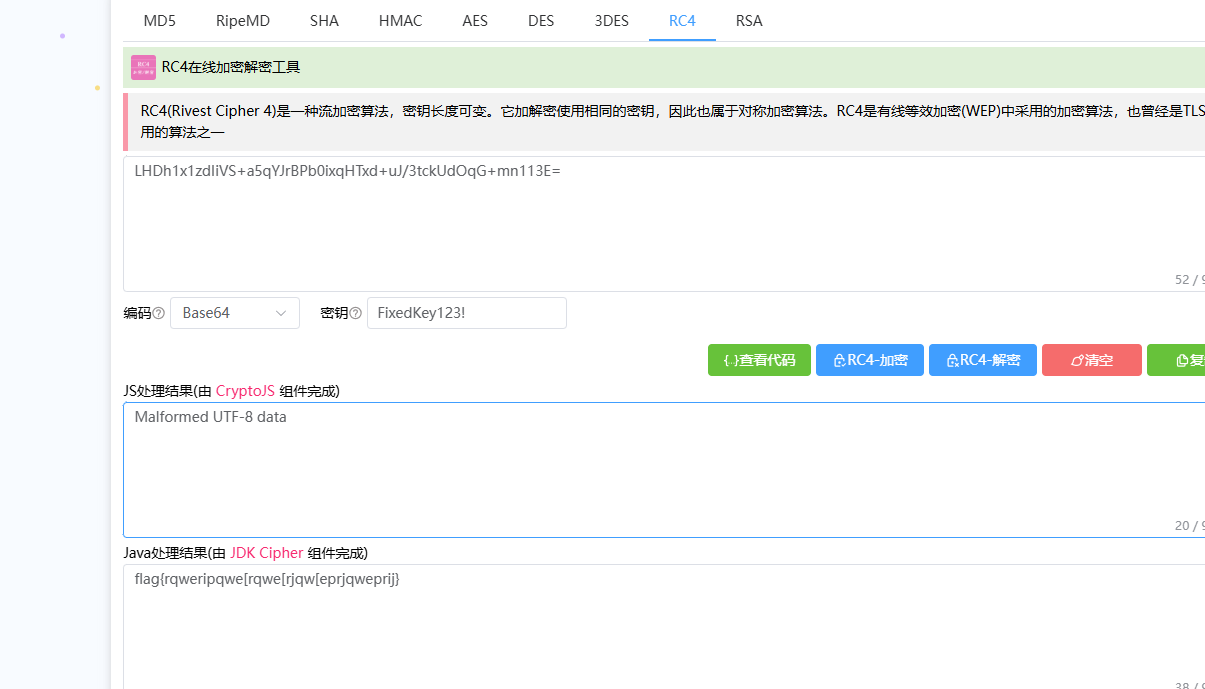
Task: Click the JS result box showing Malformed UTF-8
Action: coord(660,470)
